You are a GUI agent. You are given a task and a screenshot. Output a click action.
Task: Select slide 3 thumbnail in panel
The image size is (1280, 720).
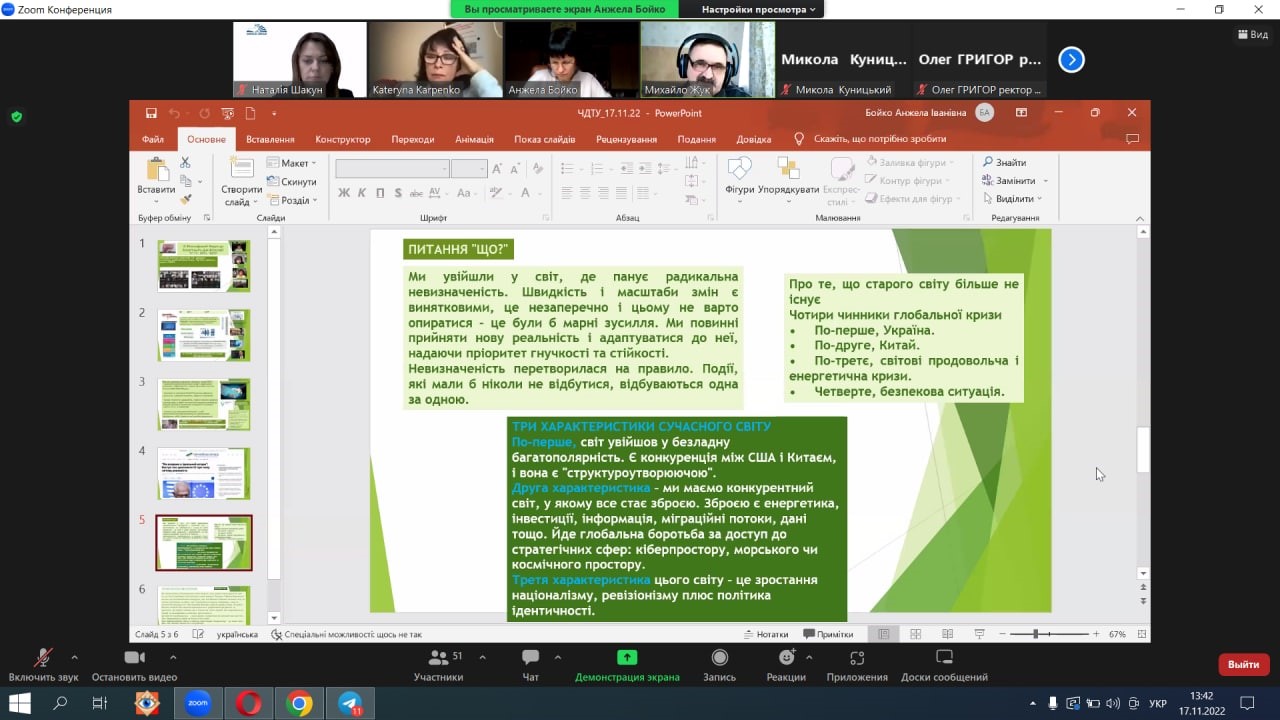click(x=203, y=404)
